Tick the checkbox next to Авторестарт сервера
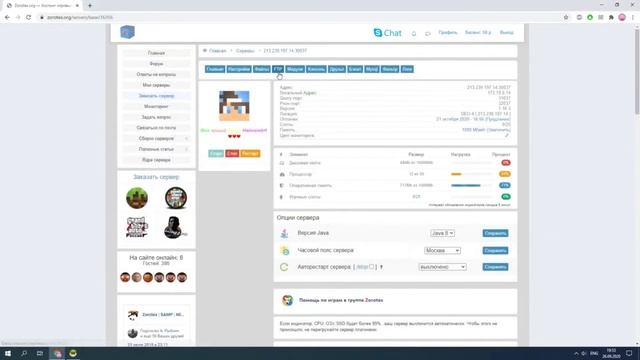Image resolution: width=640 pixels, height=360 pixels. [x=371, y=267]
